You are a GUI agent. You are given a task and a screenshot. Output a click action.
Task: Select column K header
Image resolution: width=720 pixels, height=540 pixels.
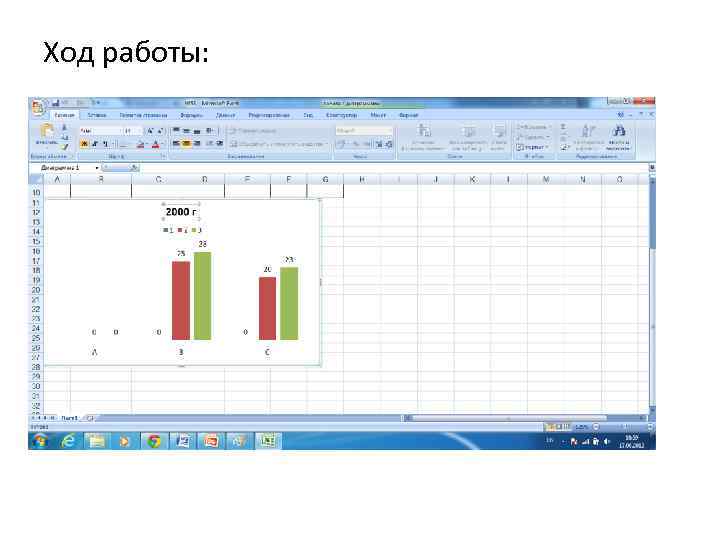[x=472, y=179]
